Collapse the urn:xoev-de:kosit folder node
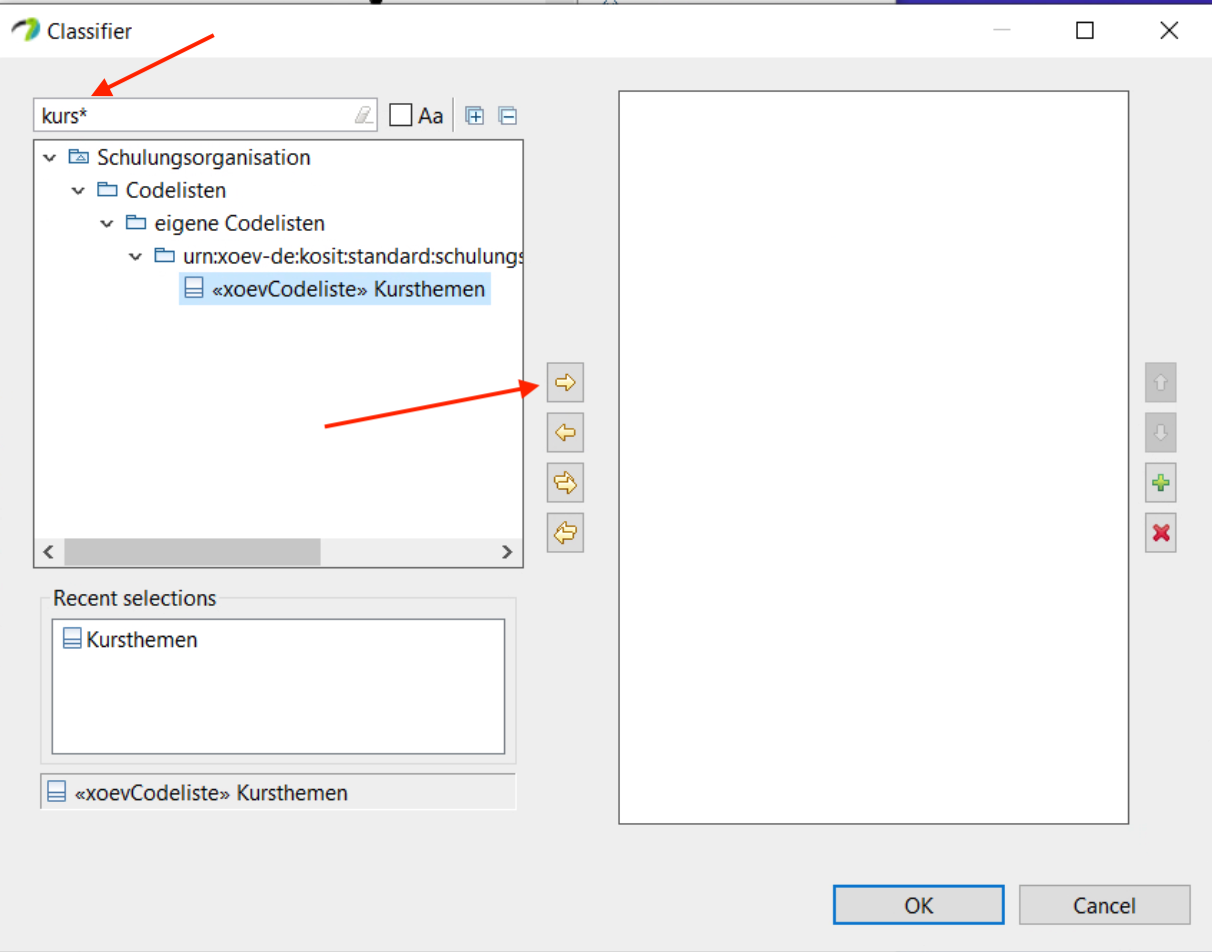This screenshot has height=952, width=1212. tap(135, 256)
